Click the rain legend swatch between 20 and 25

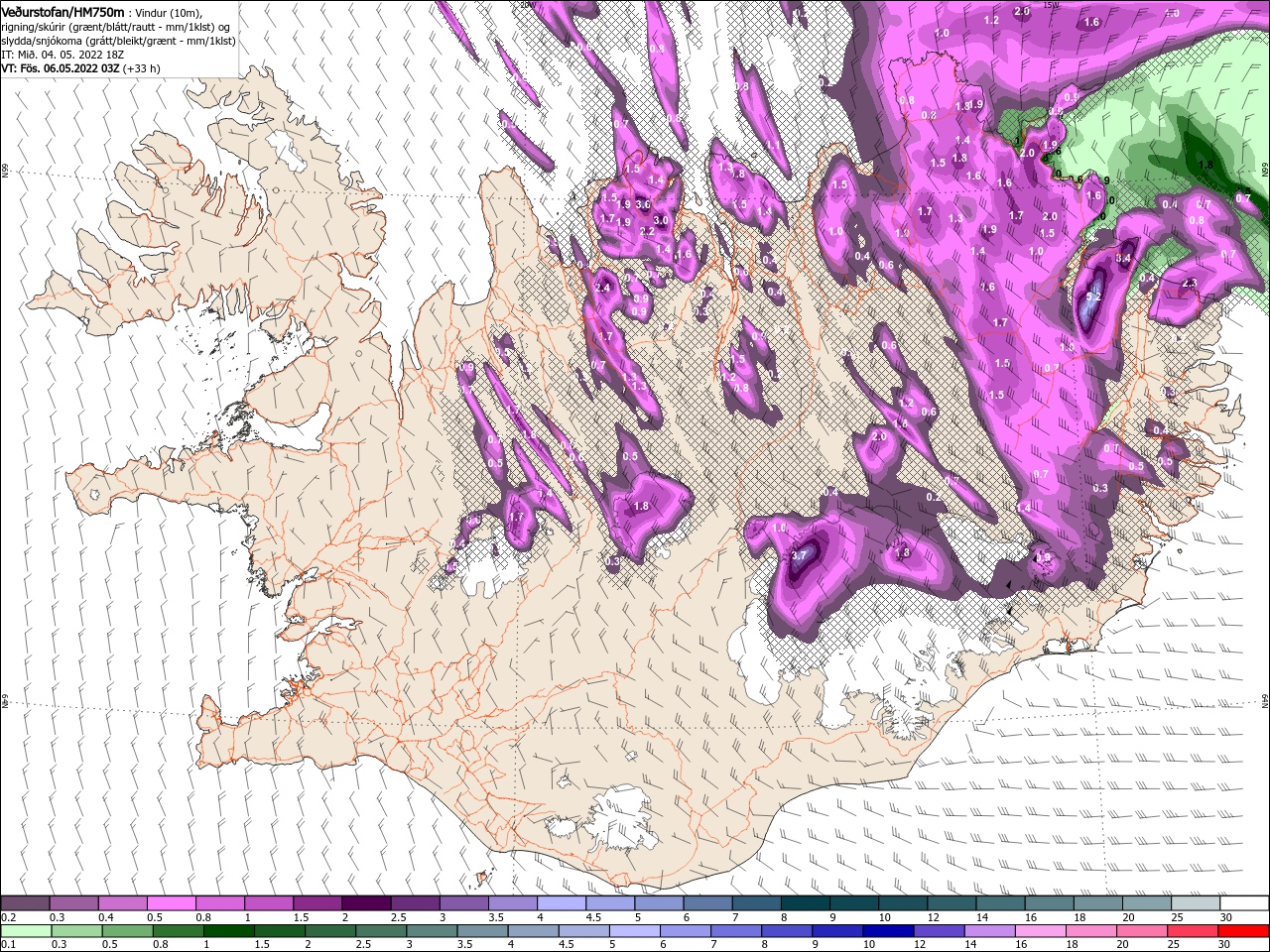coord(1142,931)
